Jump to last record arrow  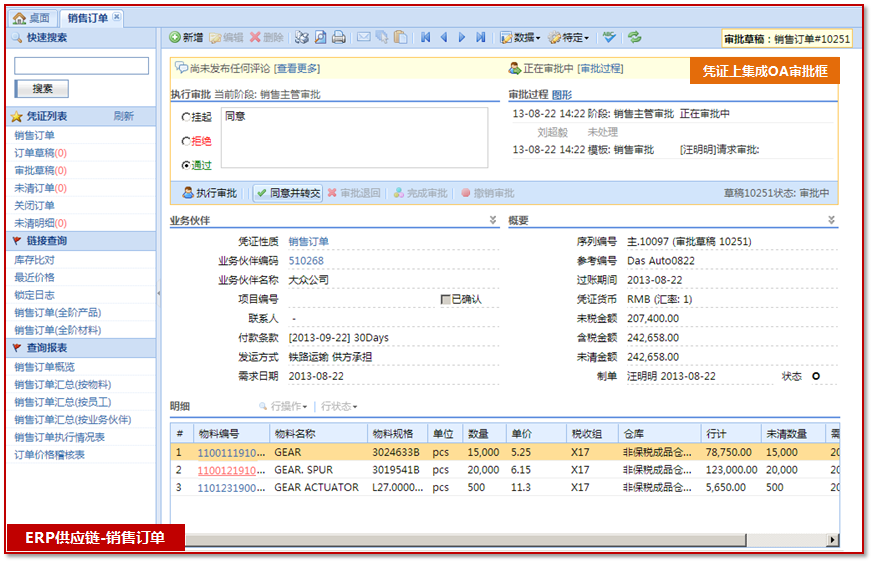[480, 37]
